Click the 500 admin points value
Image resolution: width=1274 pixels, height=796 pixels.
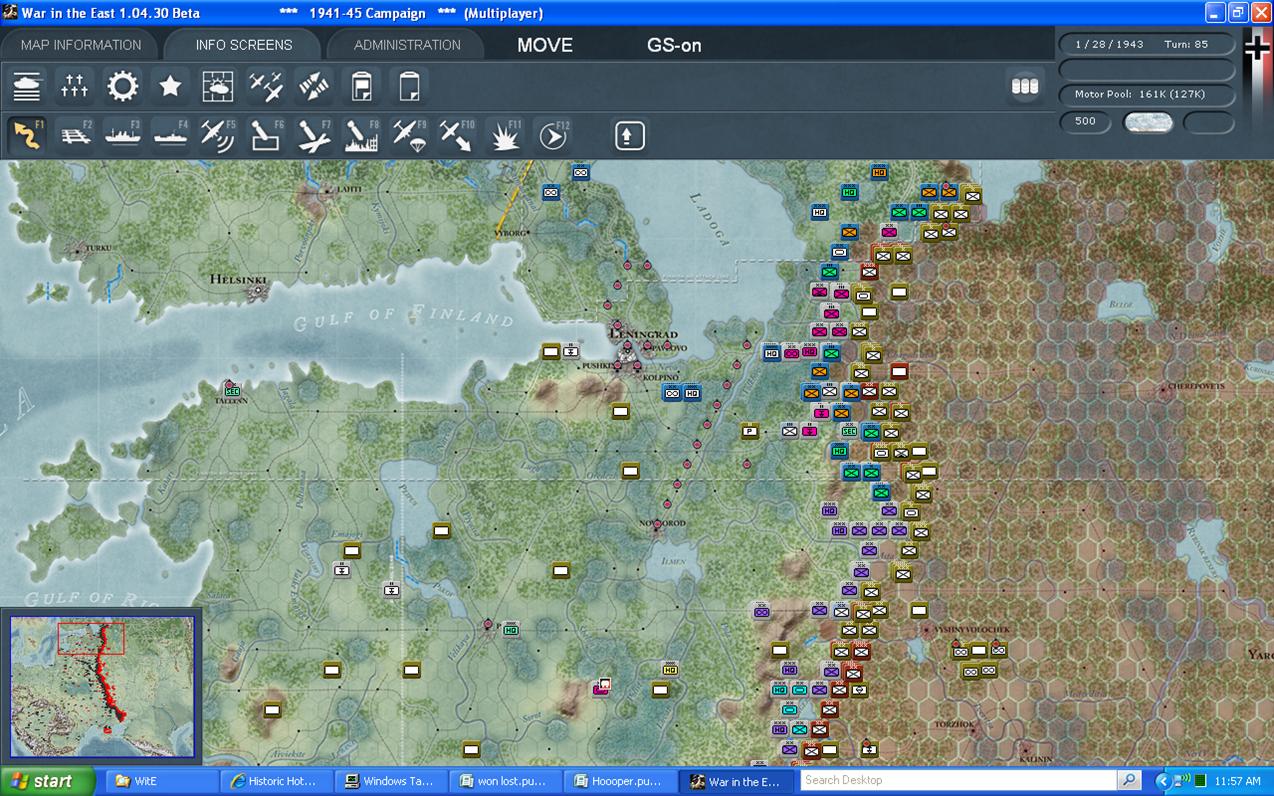coord(1085,122)
